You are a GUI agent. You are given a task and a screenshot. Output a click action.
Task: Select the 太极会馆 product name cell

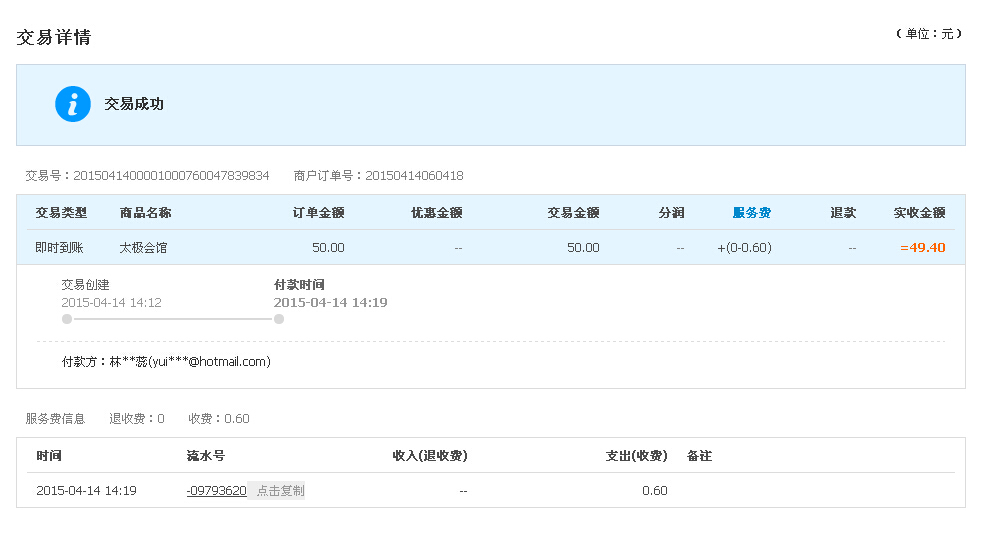143,247
